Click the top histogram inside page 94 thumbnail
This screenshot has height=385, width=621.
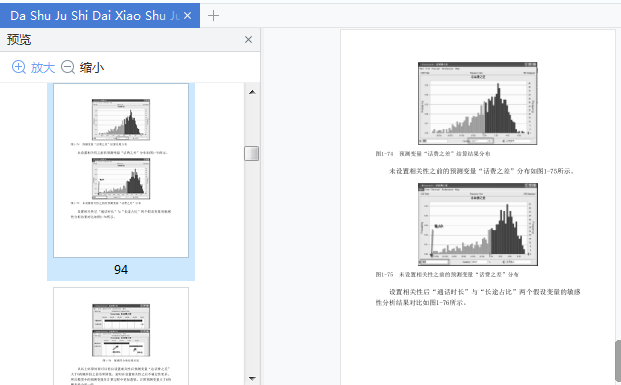click(121, 120)
